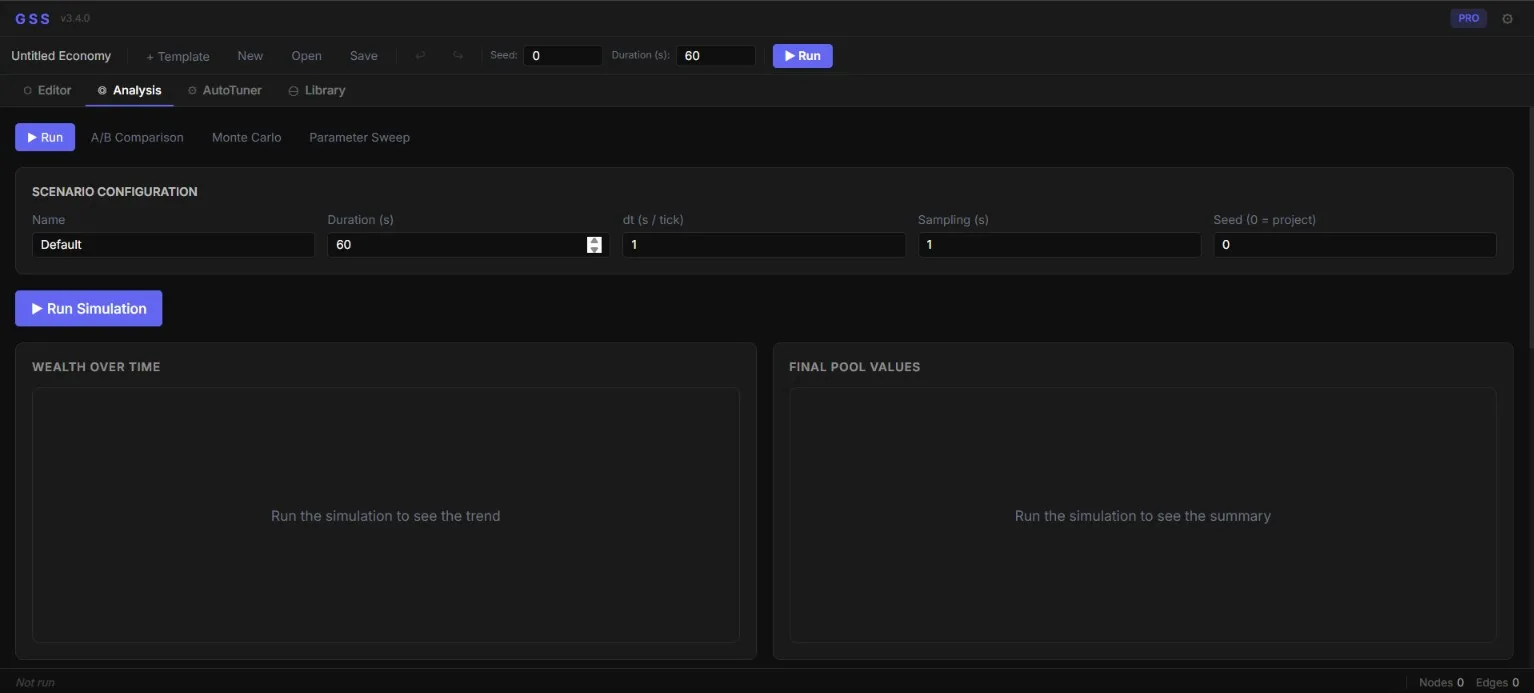Screen dimensions: 1534x693
Task: Click the Sampling (s) field
Action: tap(1060, 245)
